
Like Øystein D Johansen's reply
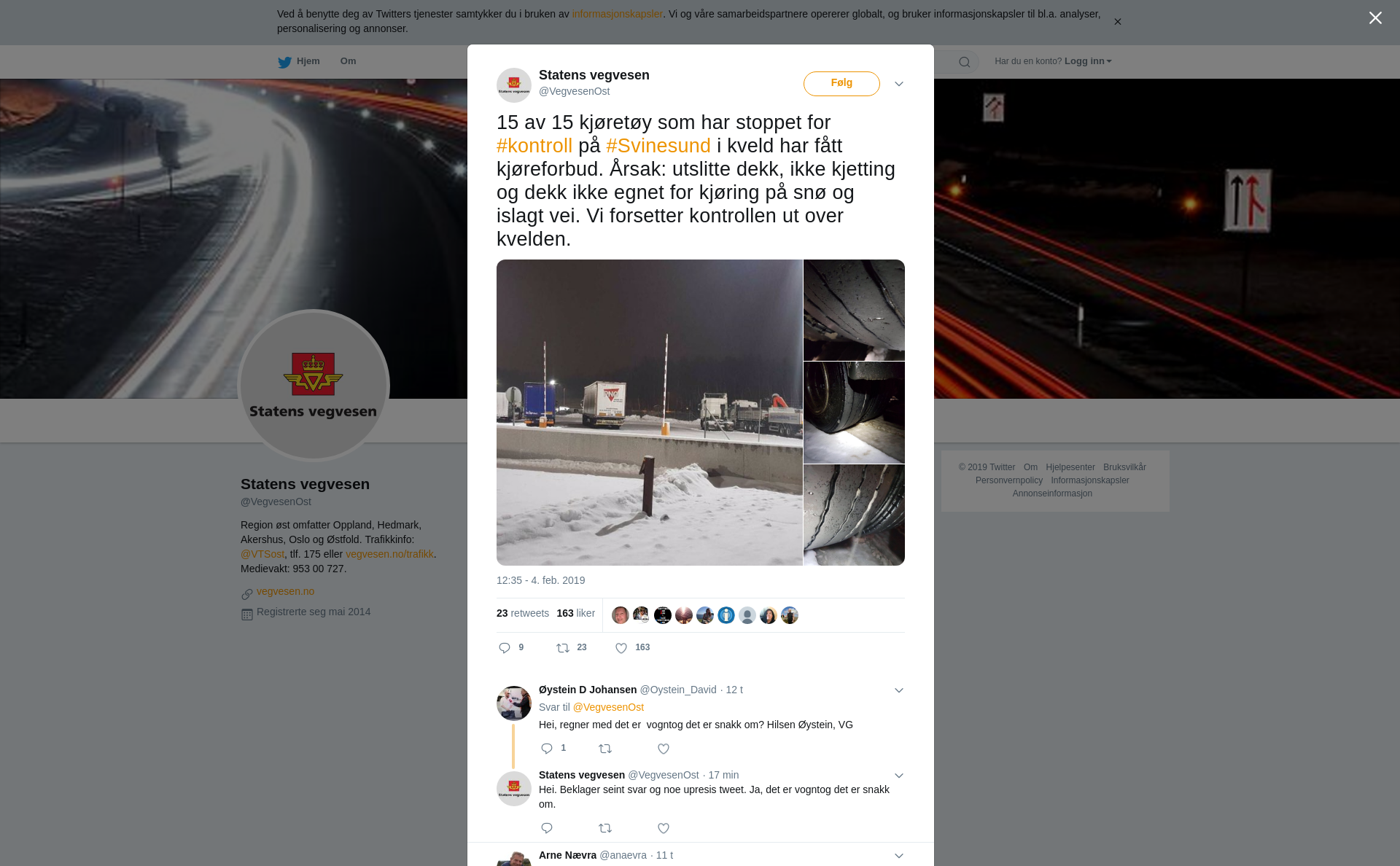(x=664, y=749)
